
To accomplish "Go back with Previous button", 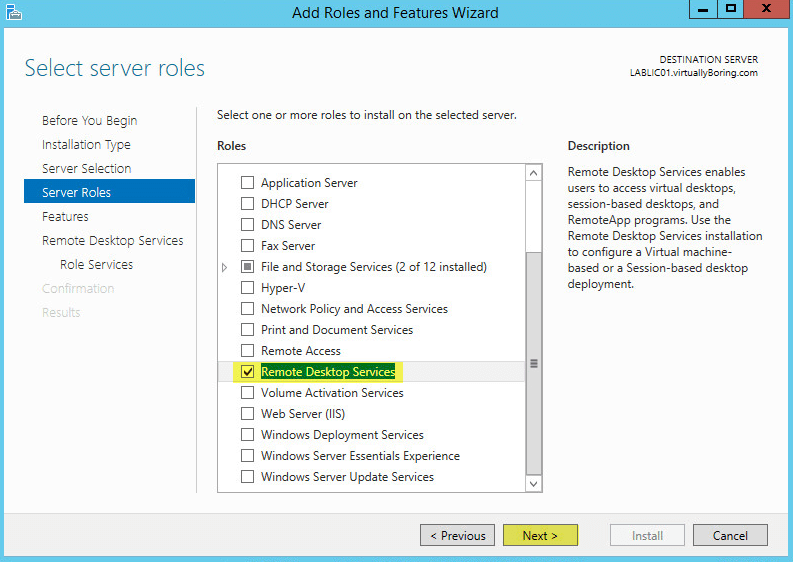I will [x=458, y=535].
